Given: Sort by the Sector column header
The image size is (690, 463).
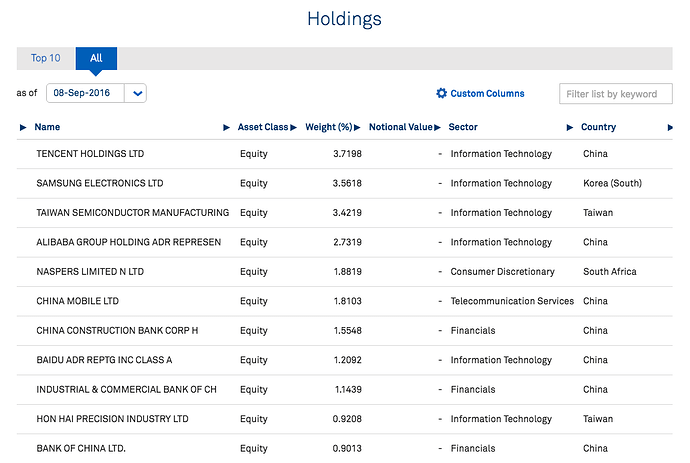Looking at the screenshot, I should [462, 127].
